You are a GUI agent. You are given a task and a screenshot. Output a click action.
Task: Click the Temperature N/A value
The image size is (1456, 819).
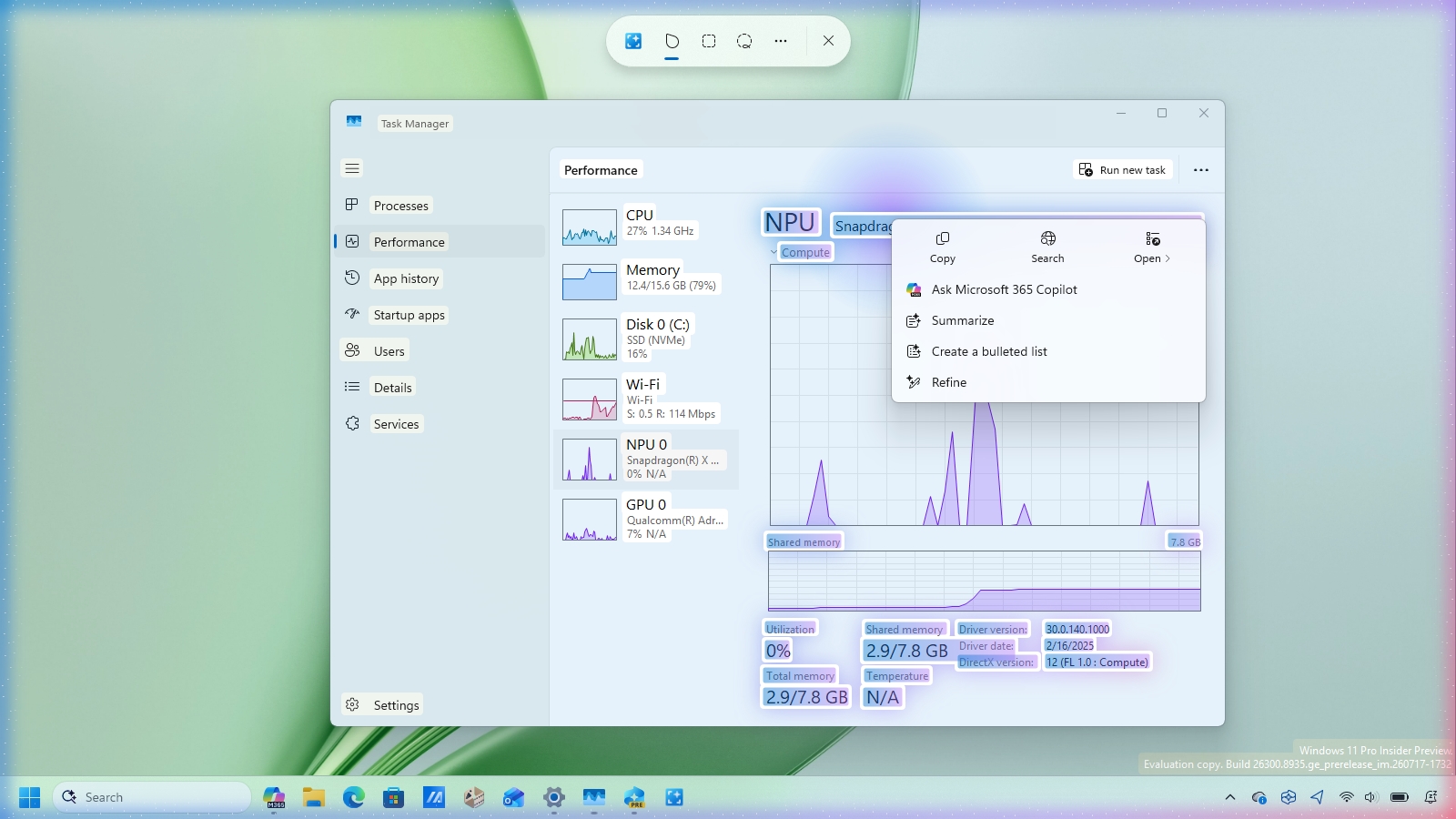pos(883,697)
